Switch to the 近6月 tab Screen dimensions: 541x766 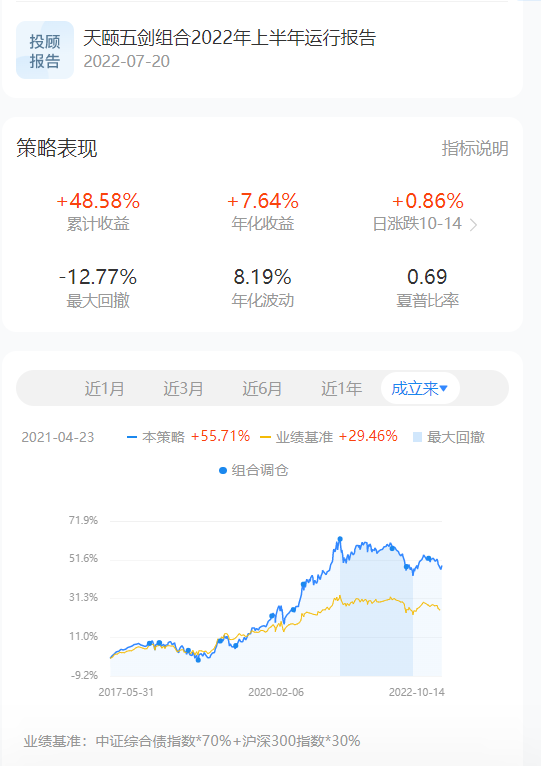262,389
